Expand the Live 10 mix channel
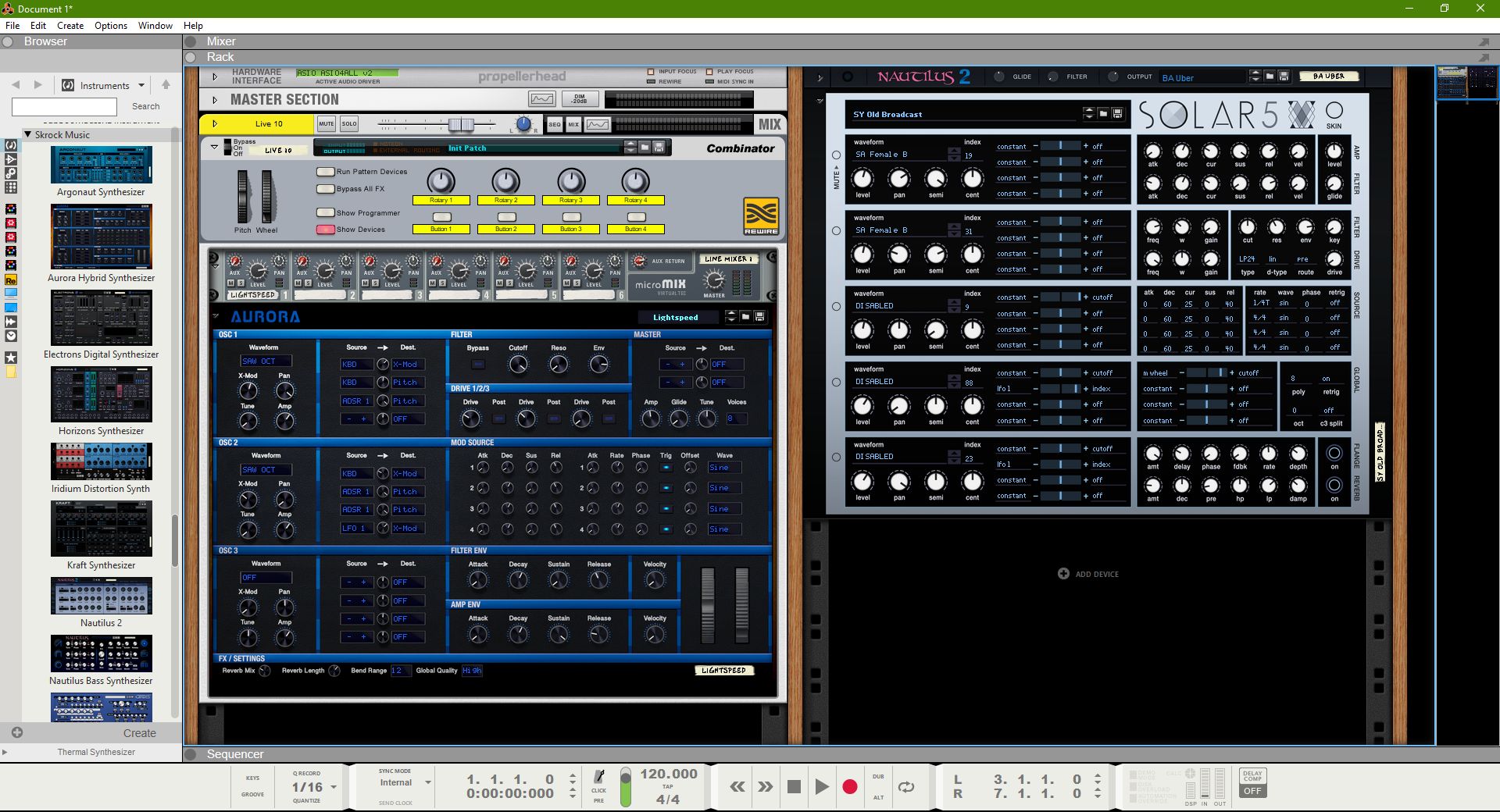The height and width of the screenshot is (812, 1500). [216, 124]
